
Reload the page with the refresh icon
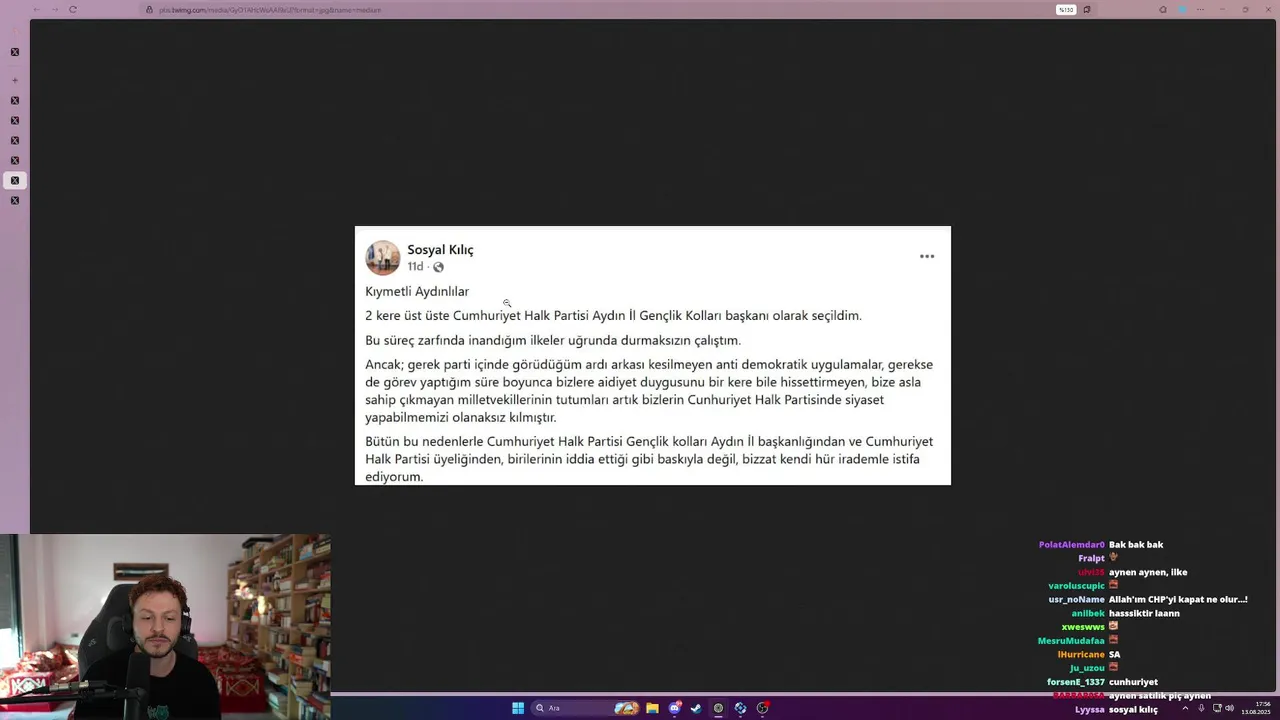73,10
